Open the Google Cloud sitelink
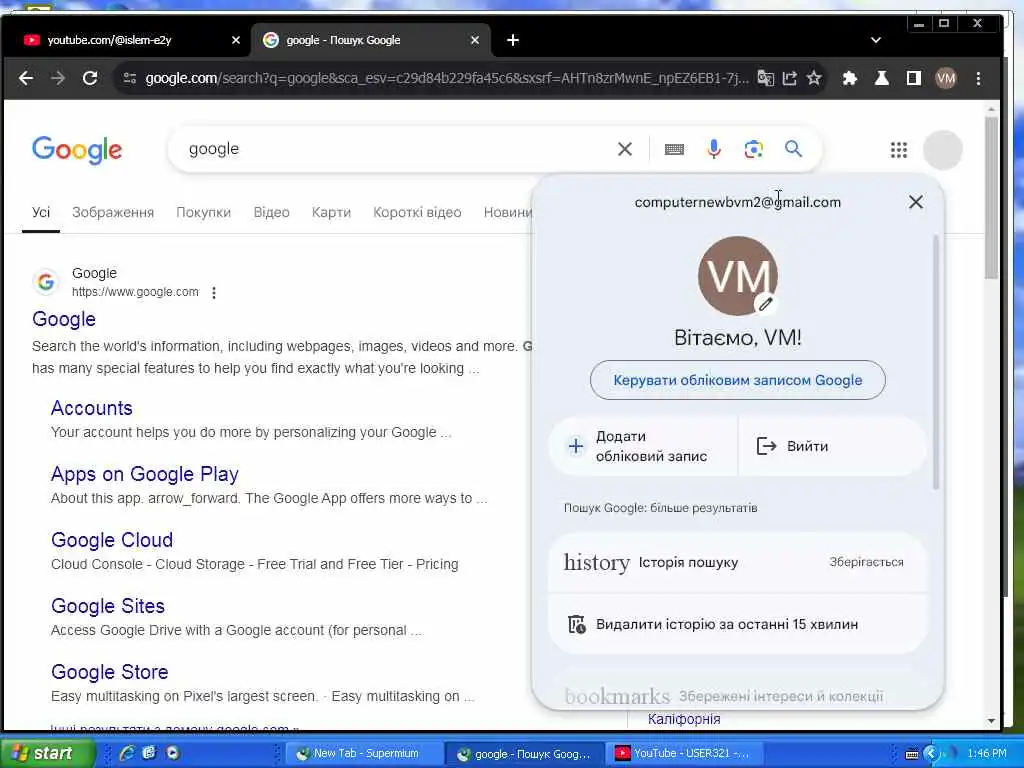Viewport: 1024px width, 768px height. coord(112,539)
